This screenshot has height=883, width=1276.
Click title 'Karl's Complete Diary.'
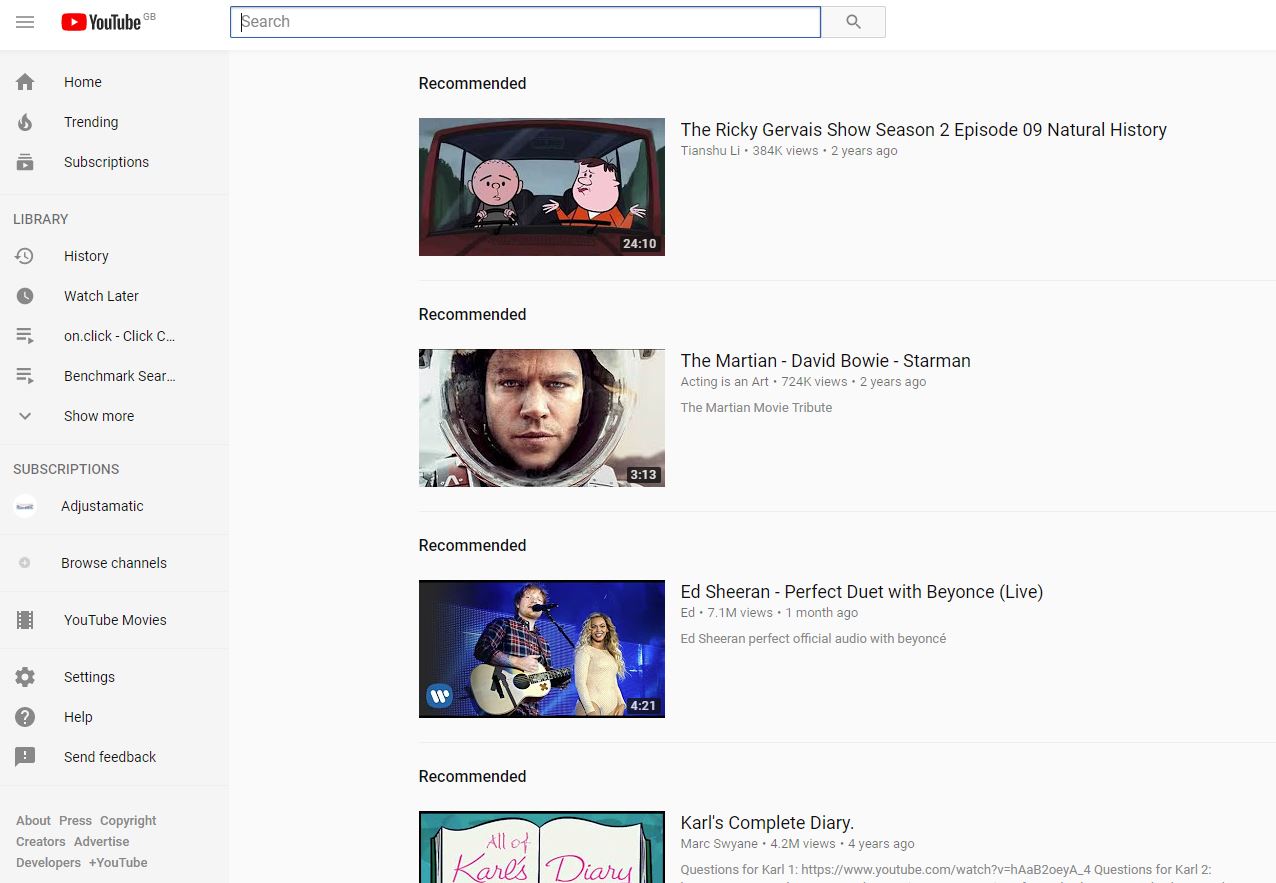[767, 823]
